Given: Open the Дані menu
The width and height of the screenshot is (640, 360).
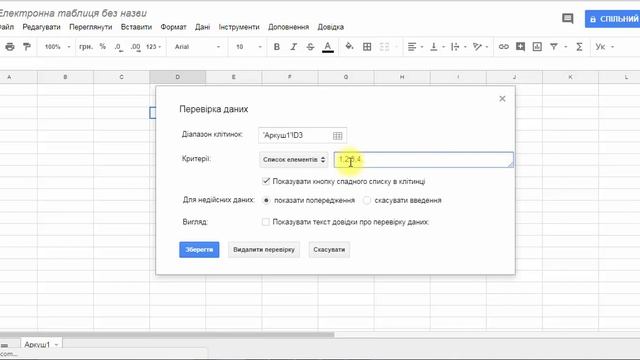Looking at the screenshot, I should (x=202, y=27).
